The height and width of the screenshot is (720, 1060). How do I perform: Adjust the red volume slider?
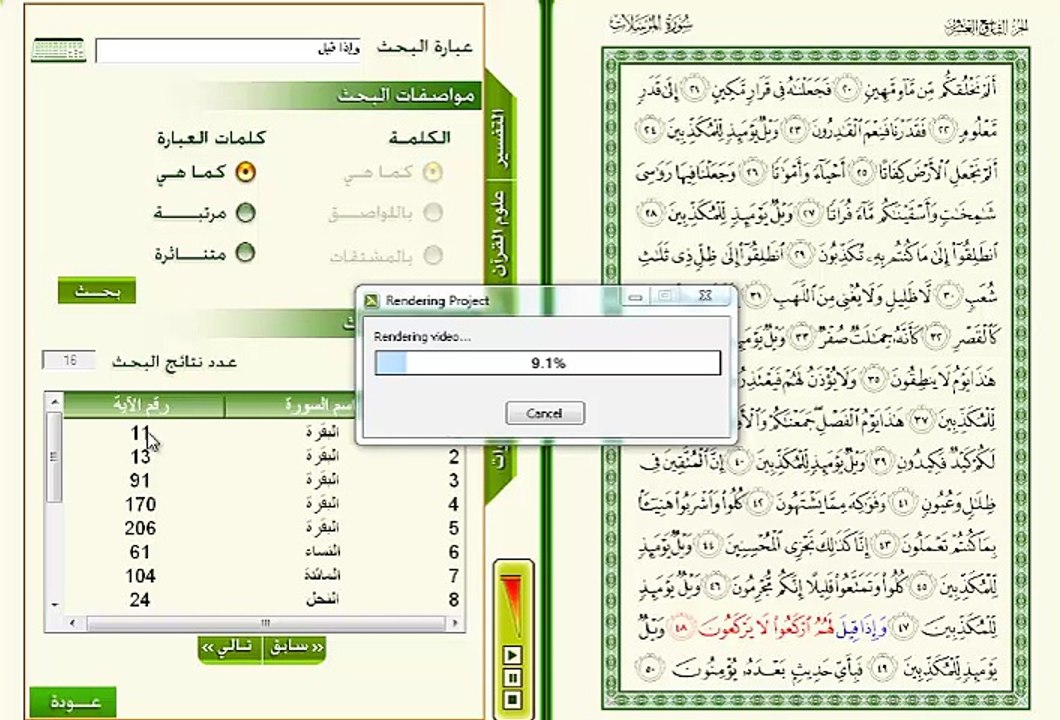[512, 605]
